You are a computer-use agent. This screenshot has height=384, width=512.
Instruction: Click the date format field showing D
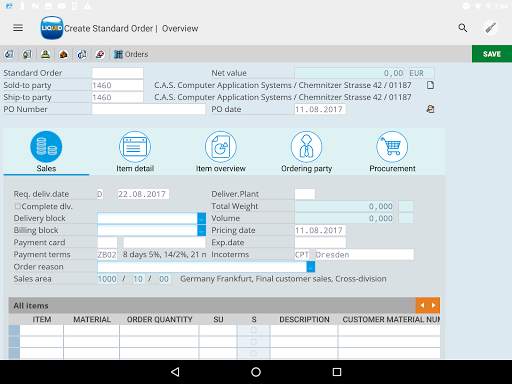100,194
